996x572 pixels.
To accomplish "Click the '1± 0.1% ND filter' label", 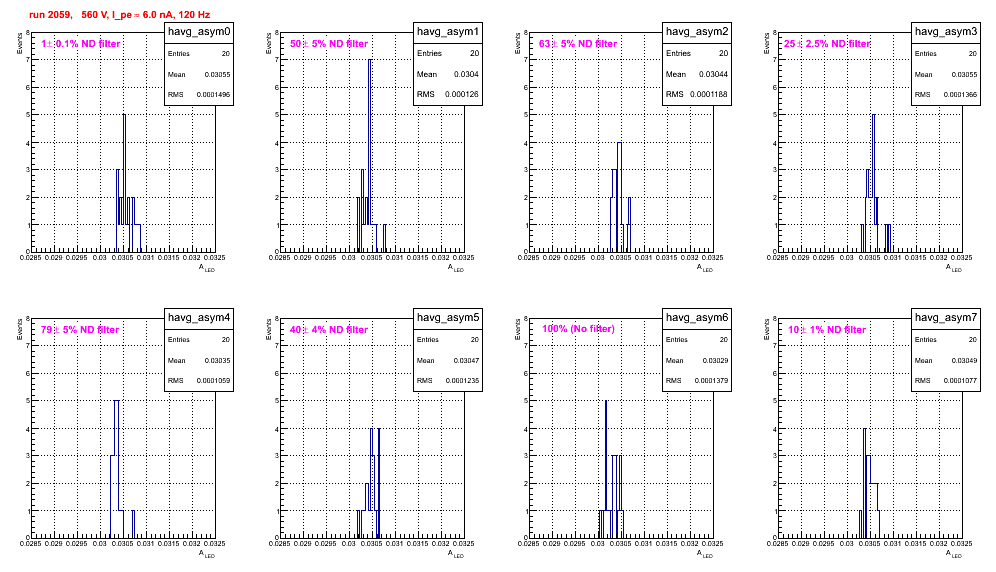I will click(x=81, y=44).
